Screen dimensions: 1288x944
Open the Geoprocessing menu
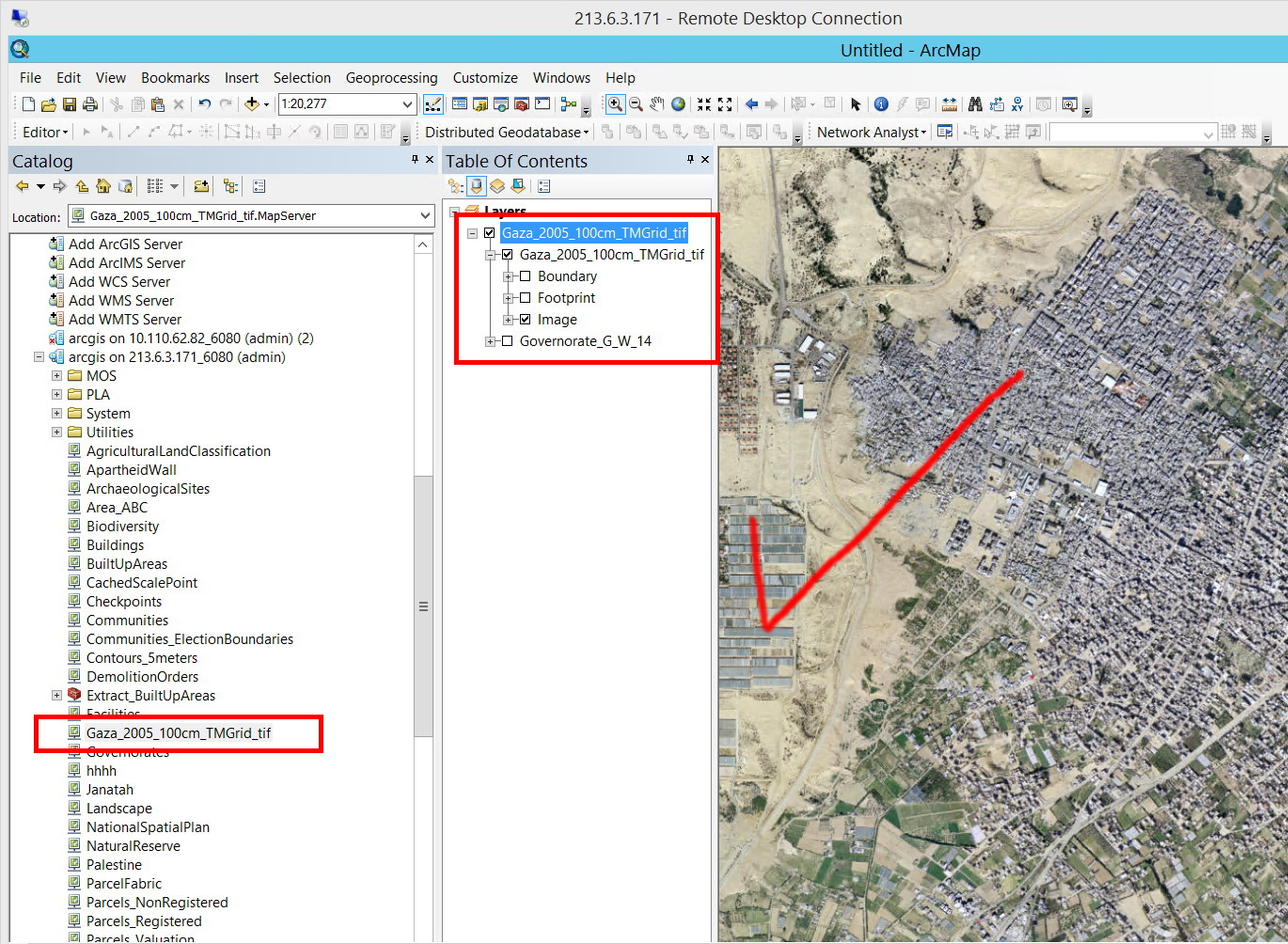coord(391,78)
